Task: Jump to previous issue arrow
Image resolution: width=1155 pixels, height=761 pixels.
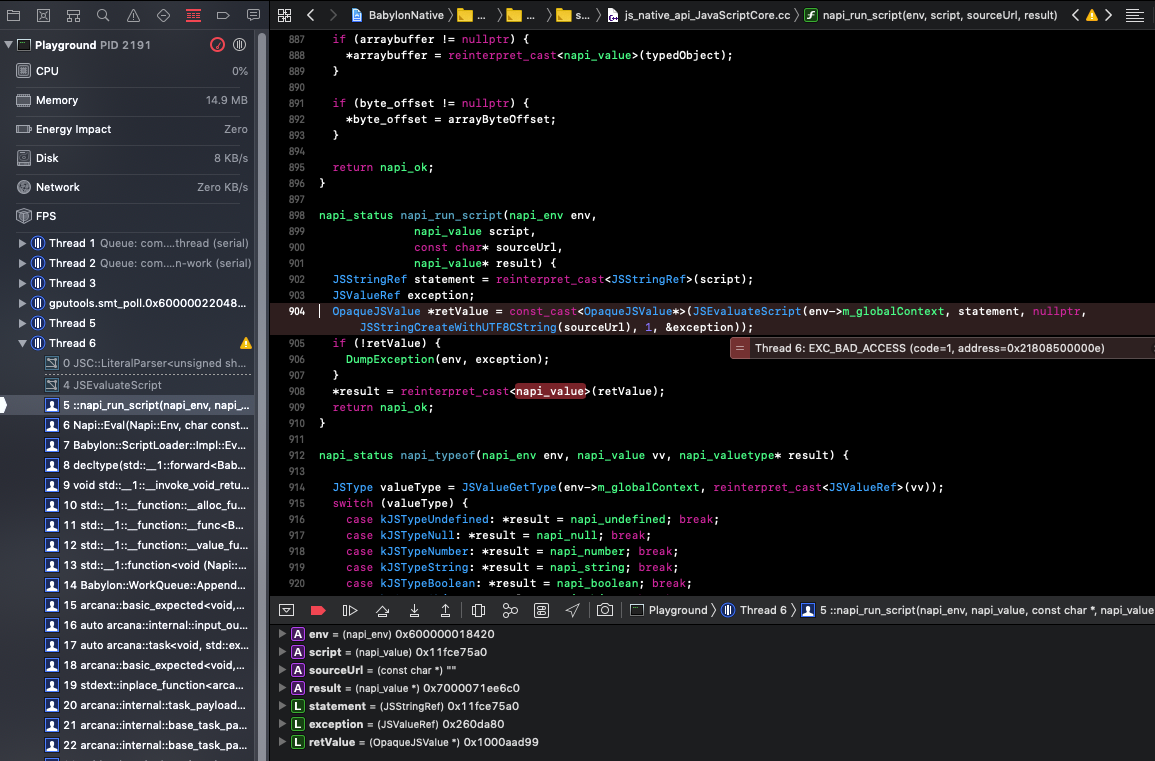Action: tap(1075, 15)
